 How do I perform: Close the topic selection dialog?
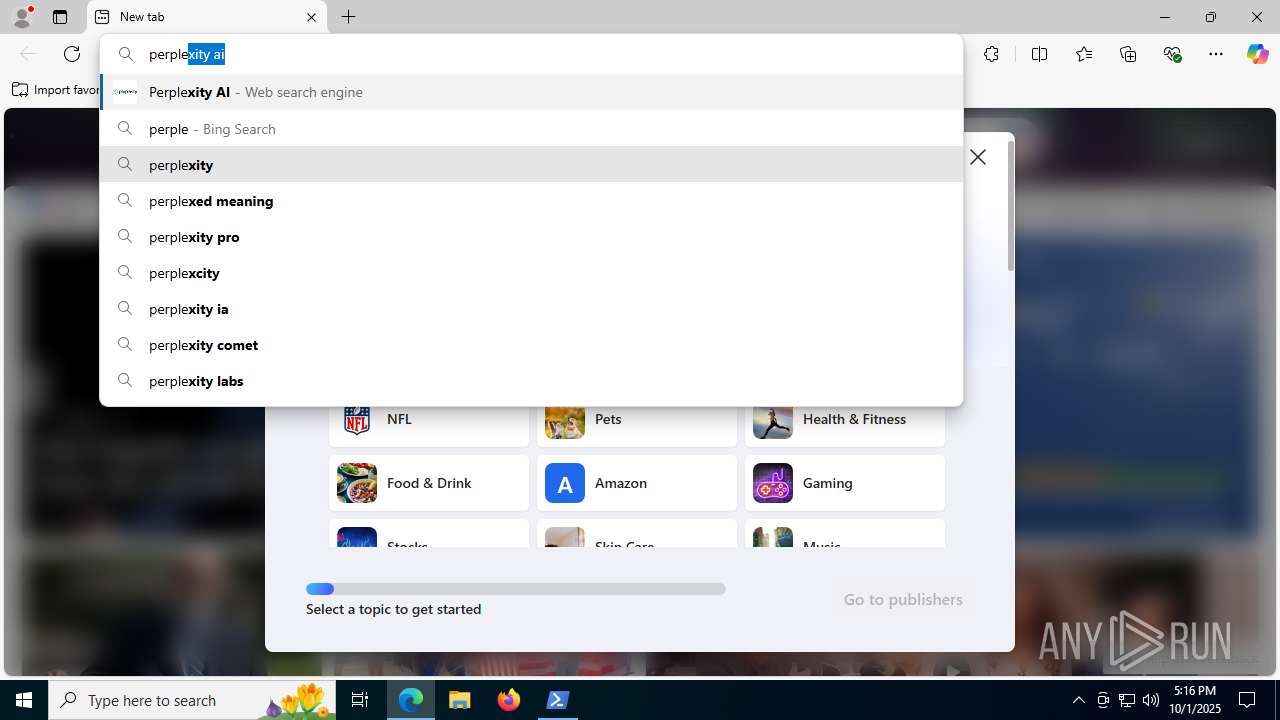point(978,157)
